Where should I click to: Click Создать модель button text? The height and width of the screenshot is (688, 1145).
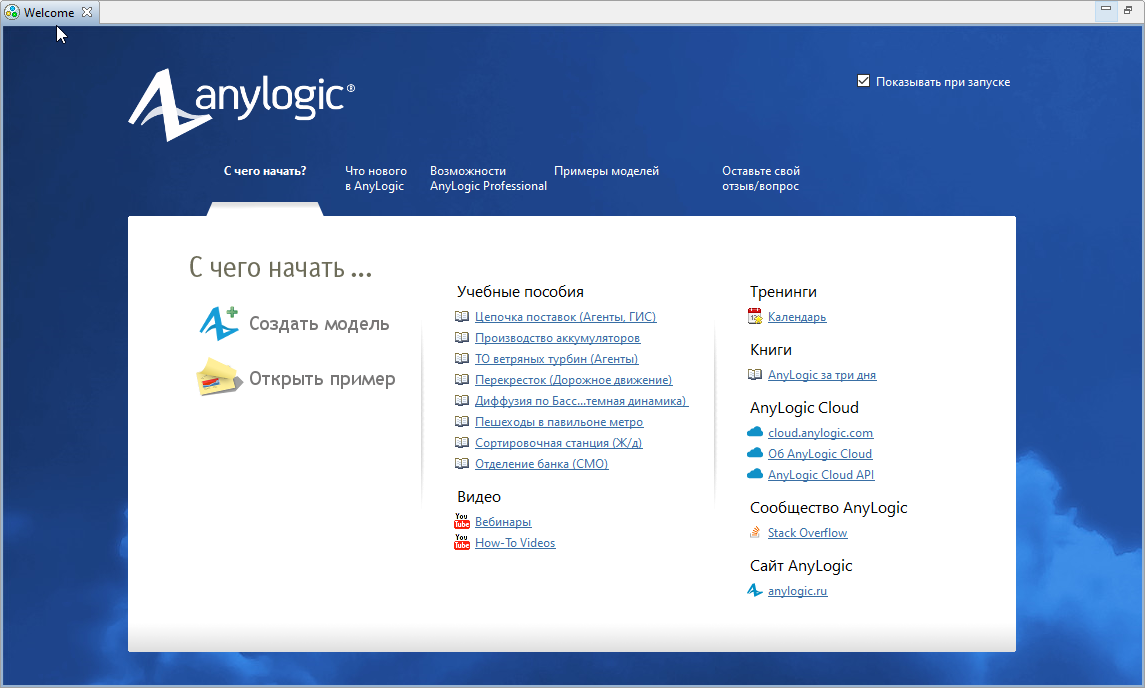[319, 324]
